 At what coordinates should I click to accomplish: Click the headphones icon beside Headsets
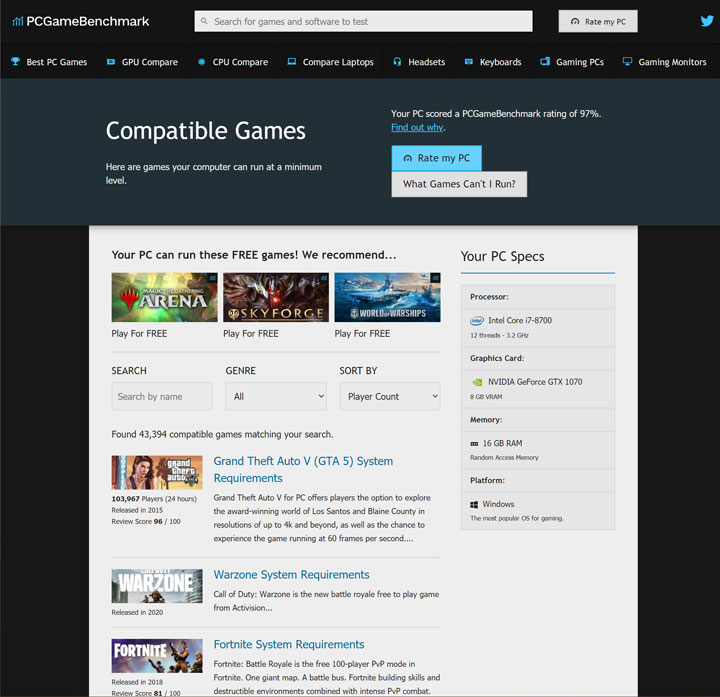tap(397, 62)
